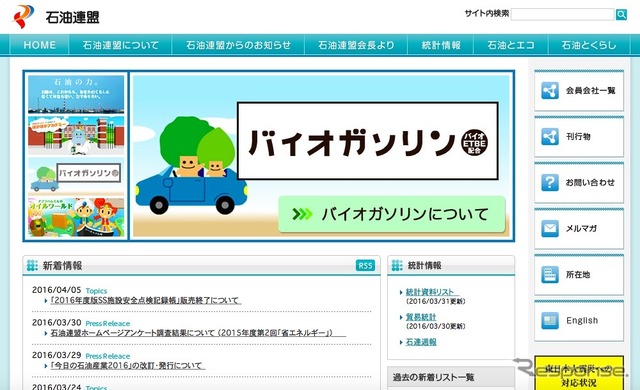Click the search magnifier button
This screenshot has width=640, height=390.
point(621,15)
